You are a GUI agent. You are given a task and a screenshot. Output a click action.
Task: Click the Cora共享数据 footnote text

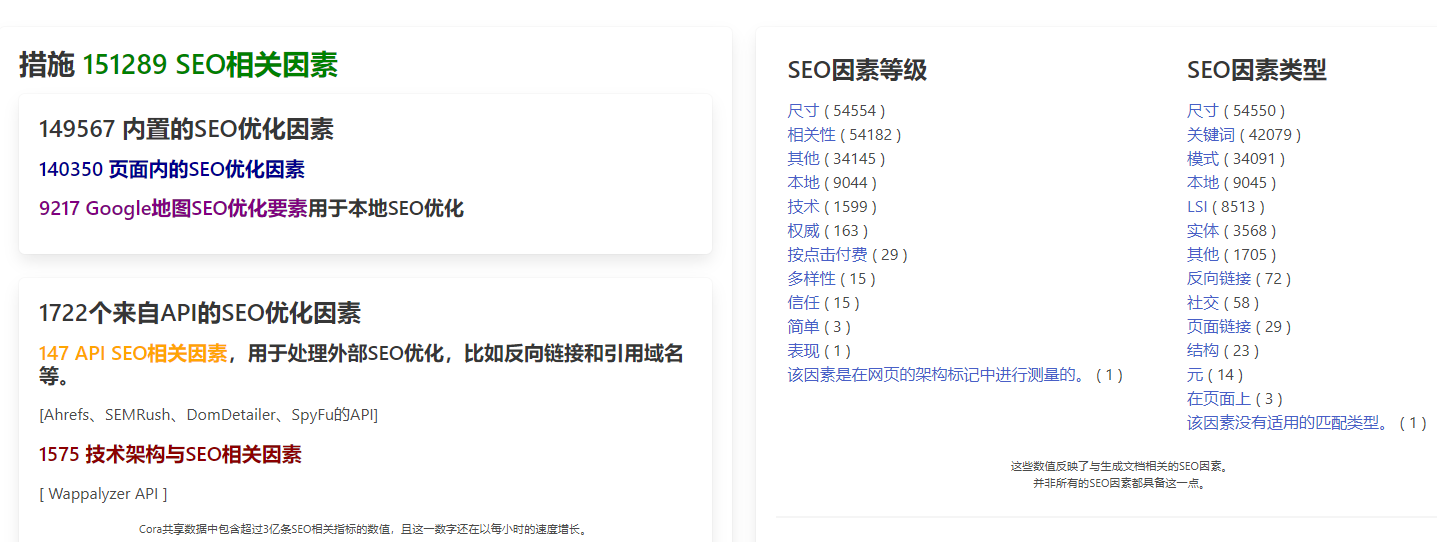click(x=364, y=529)
